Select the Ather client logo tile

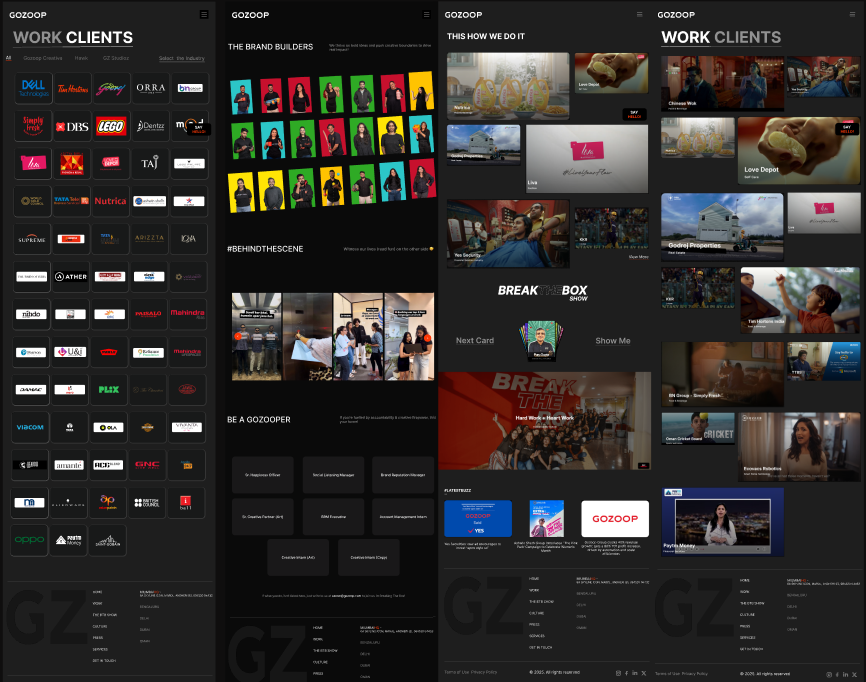[x=71, y=276]
